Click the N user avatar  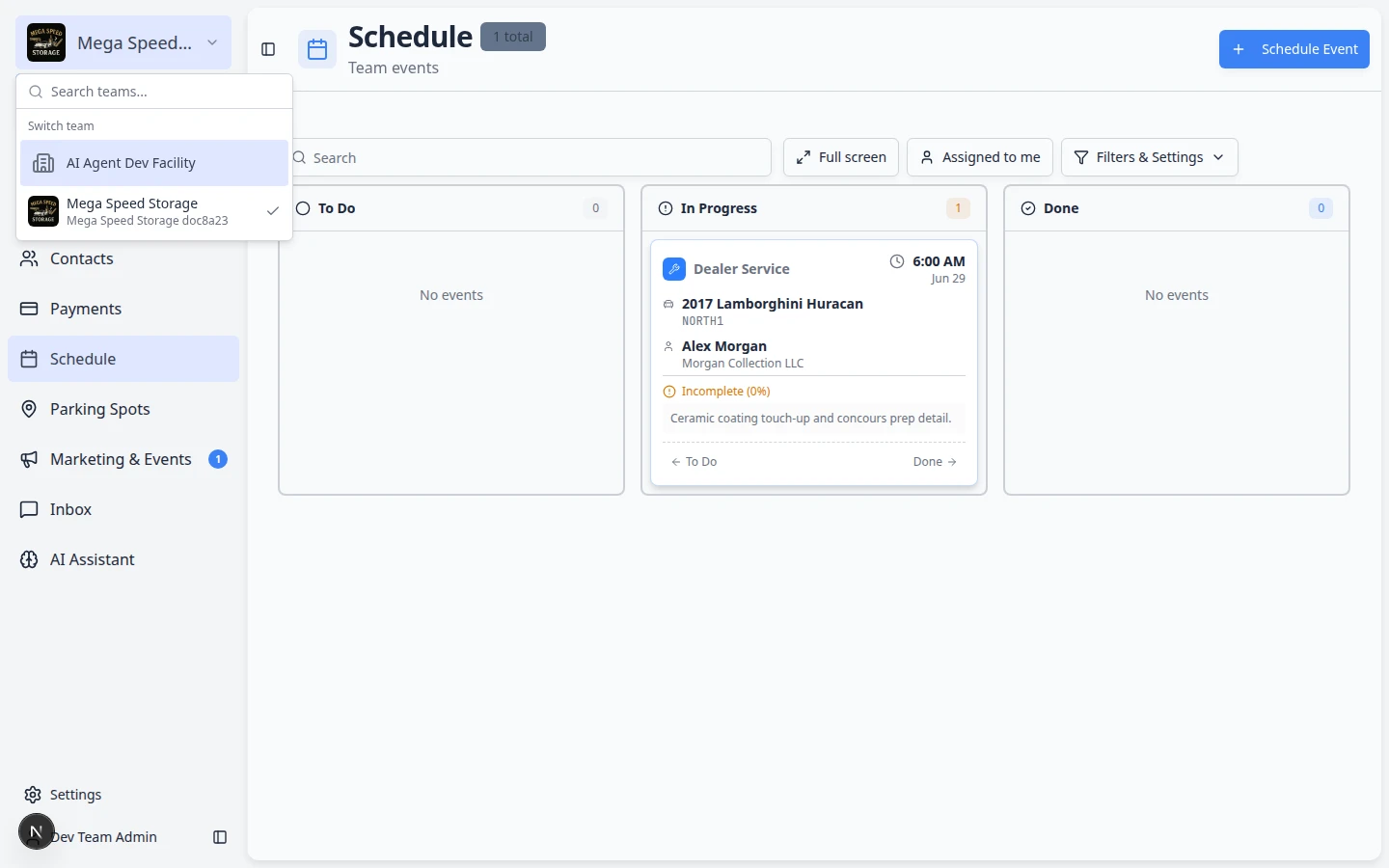tap(36, 831)
